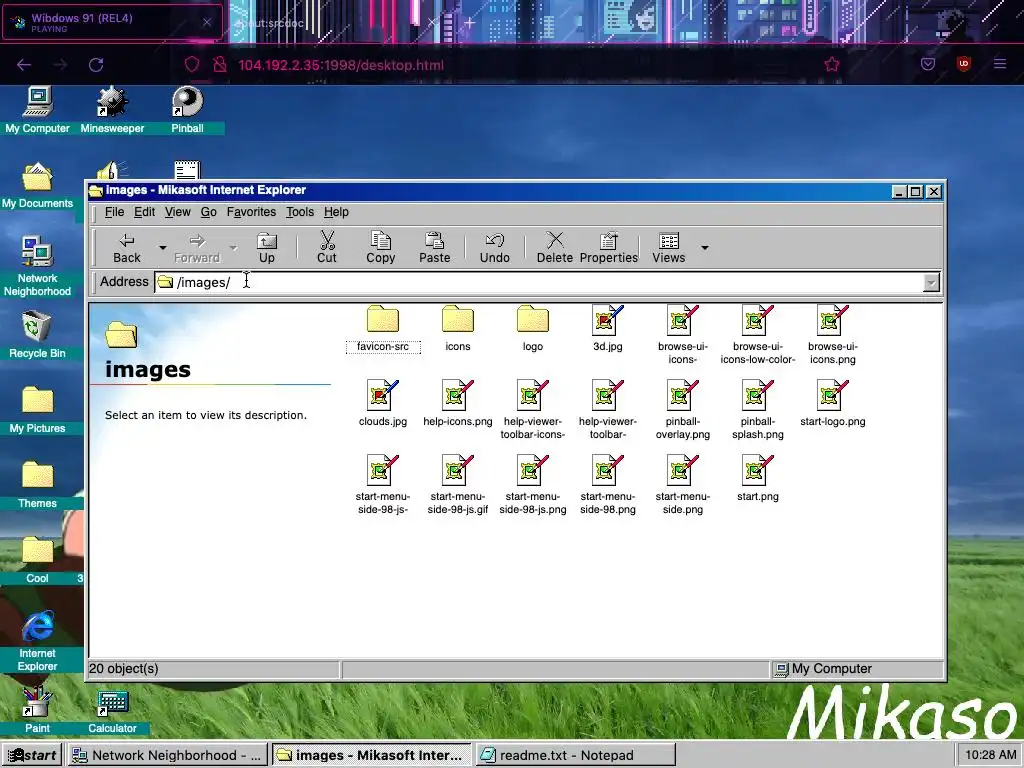
Task: Expand the Views dropdown arrow
Action: pyautogui.click(x=705, y=248)
